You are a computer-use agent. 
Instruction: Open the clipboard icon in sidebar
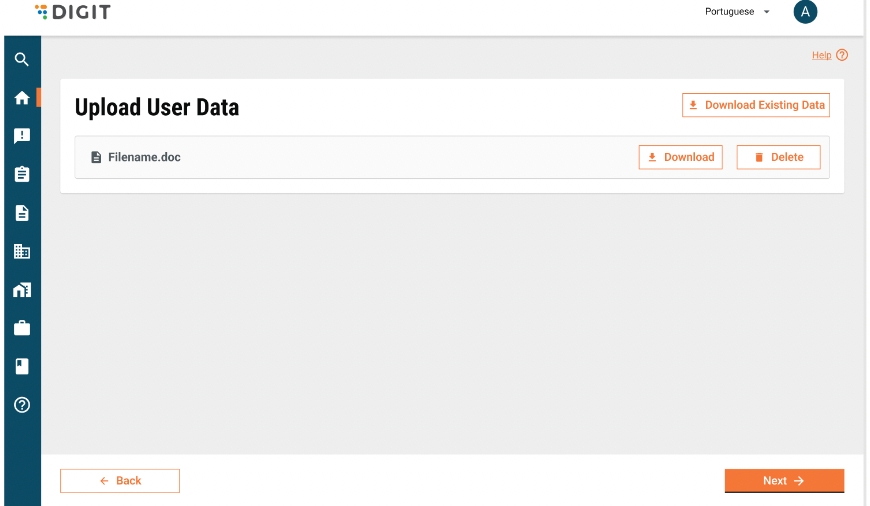[22, 174]
